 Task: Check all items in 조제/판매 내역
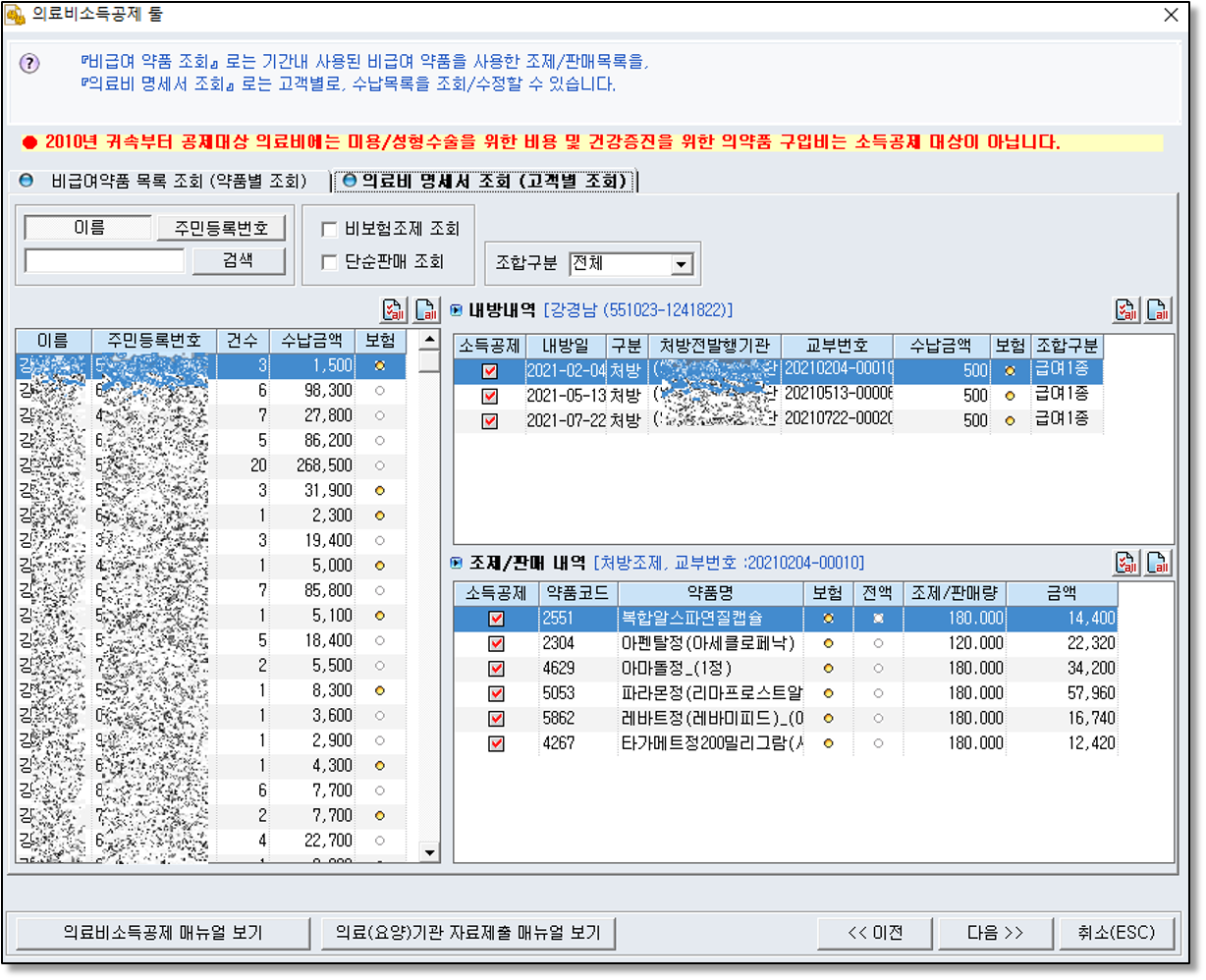point(1126,563)
